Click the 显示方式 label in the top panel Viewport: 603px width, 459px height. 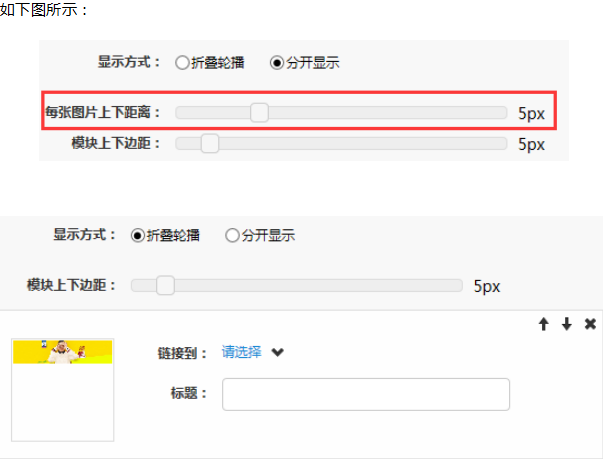129,62
